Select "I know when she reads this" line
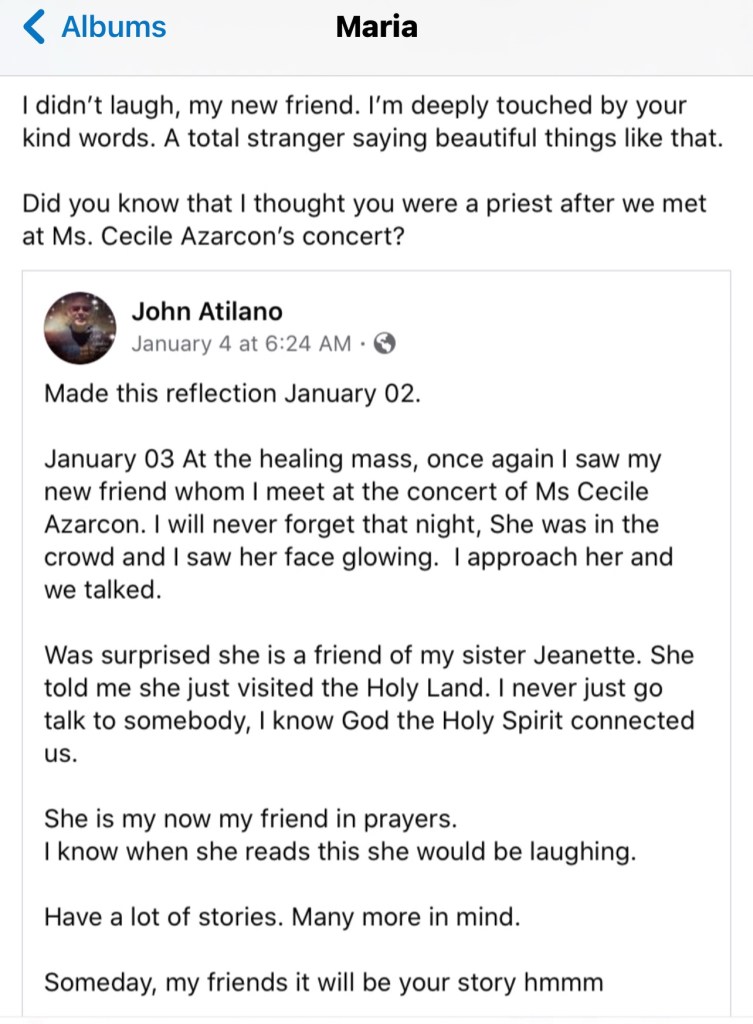Image resolution: width=753 pixels, height=1024 pixels. pos(308,851)
